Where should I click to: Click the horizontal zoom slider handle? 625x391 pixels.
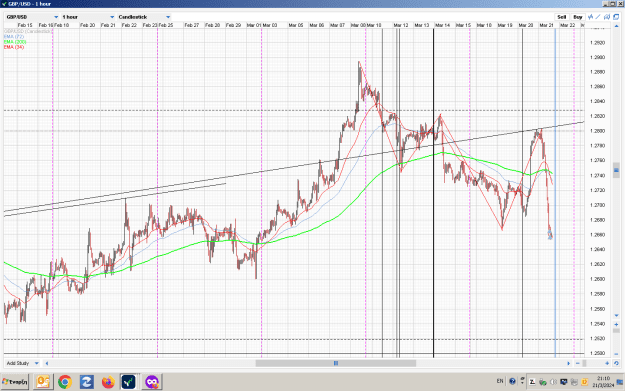pos(584,363)
